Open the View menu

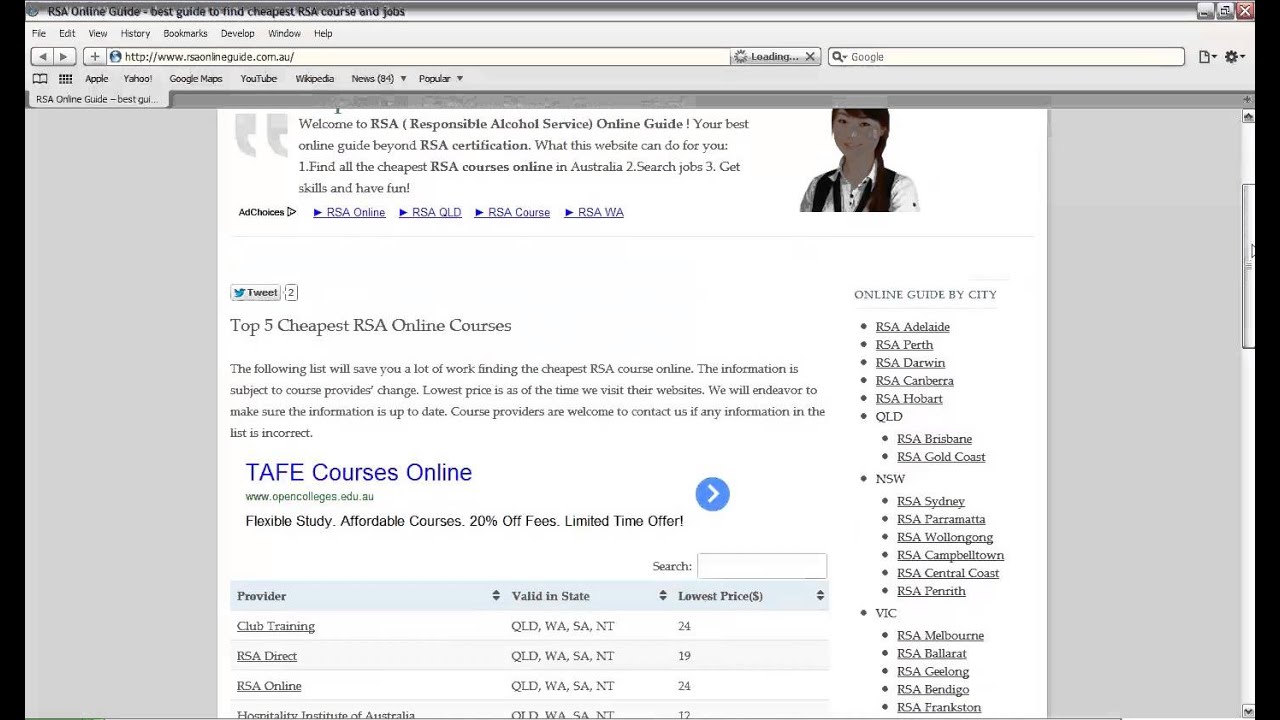[98, 33]
